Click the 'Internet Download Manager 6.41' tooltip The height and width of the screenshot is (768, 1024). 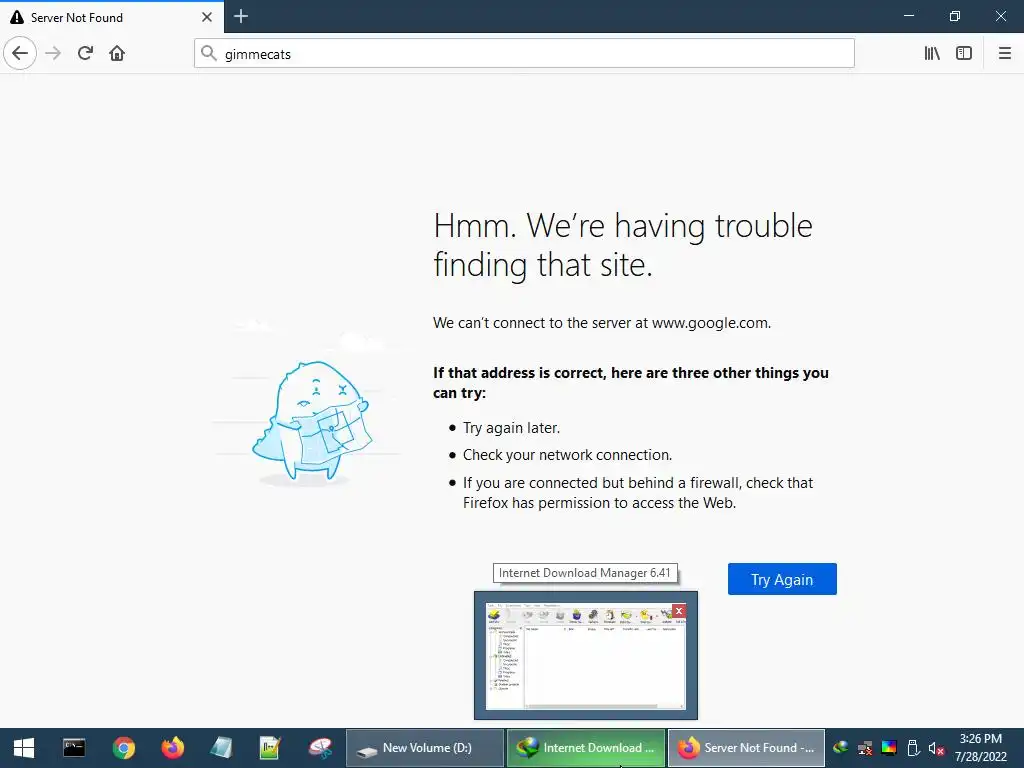(585, 573)
